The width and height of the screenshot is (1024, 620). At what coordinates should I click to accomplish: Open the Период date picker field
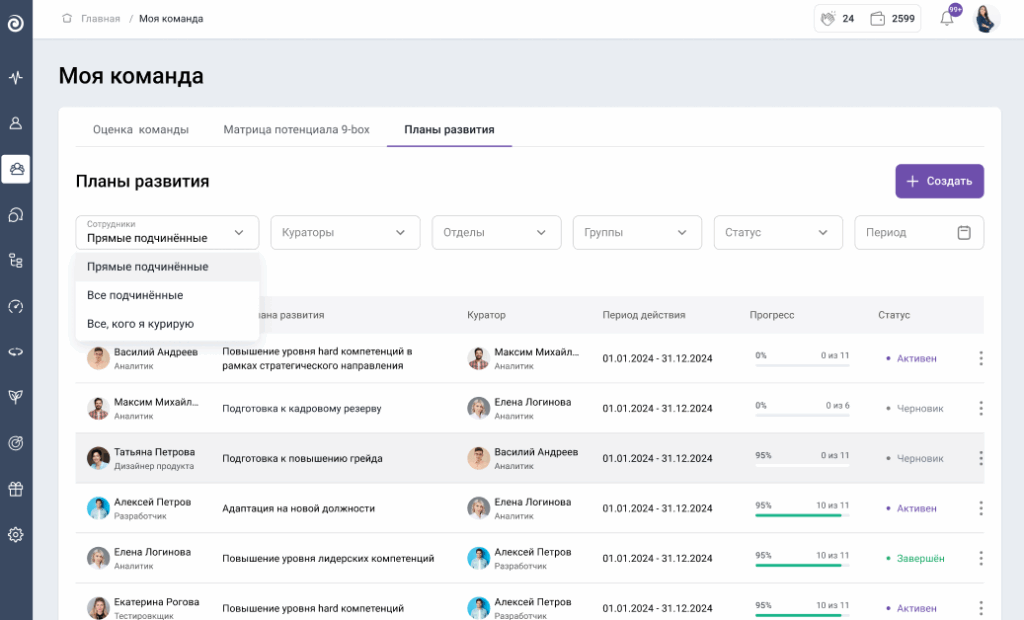click(x=918, y=232)
